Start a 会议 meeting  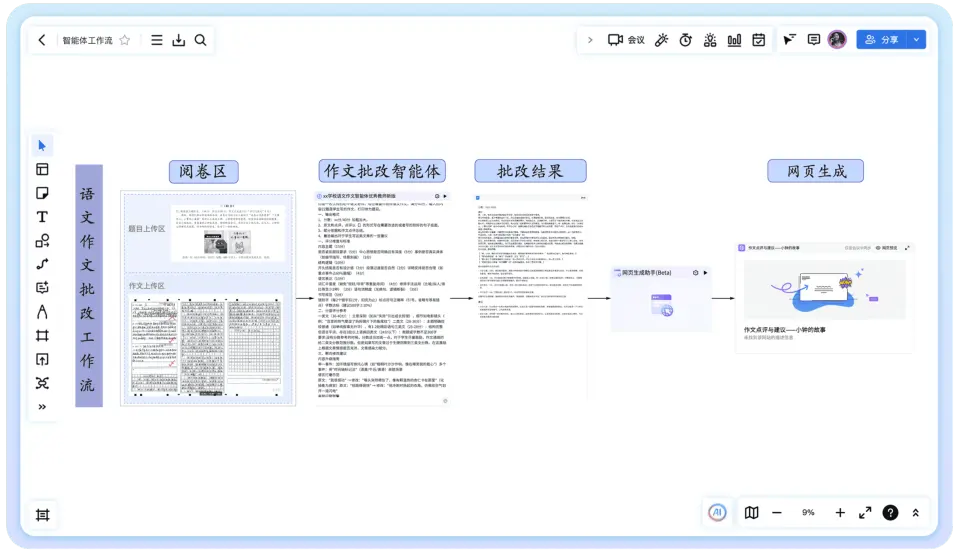point(626,40)
